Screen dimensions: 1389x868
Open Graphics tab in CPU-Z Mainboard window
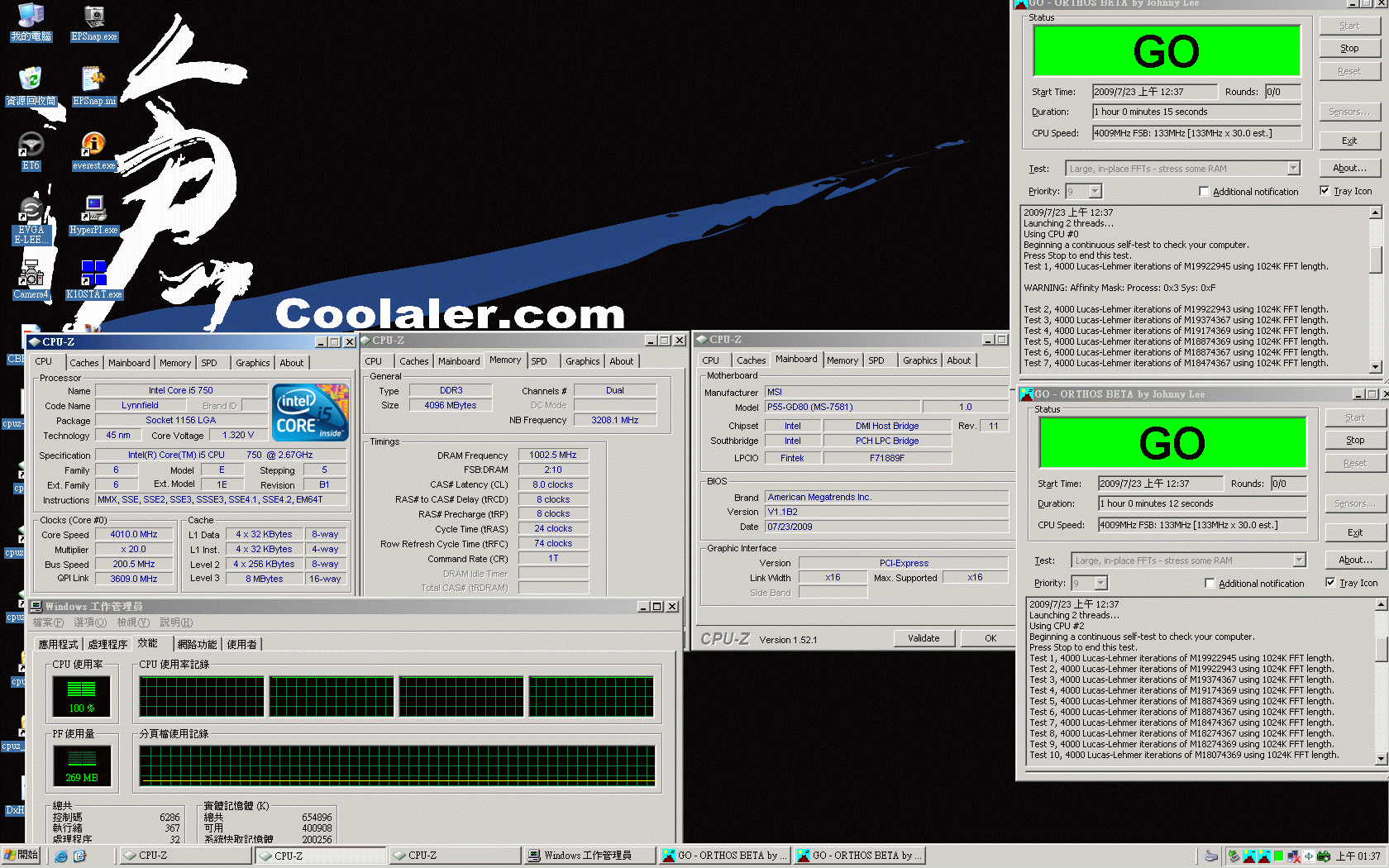coord(920,360)
